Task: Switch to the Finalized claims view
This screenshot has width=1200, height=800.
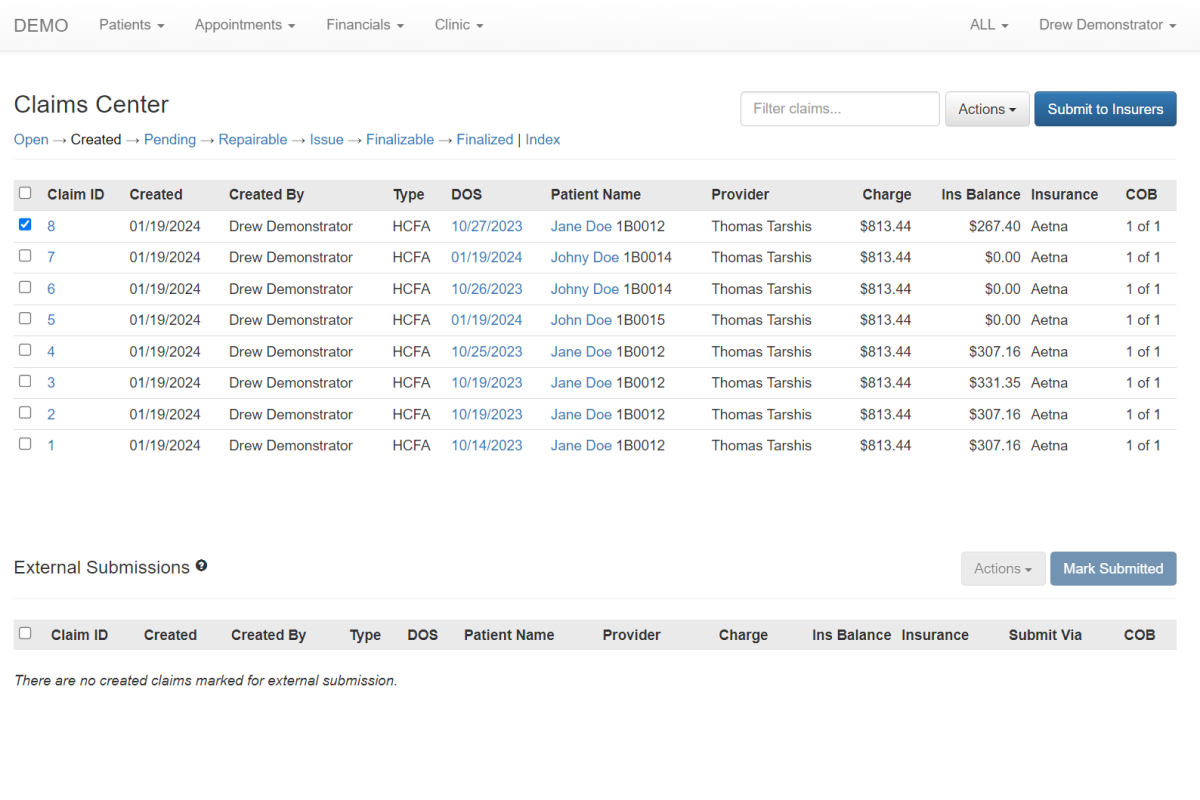Action: click(x=484, y=139)
